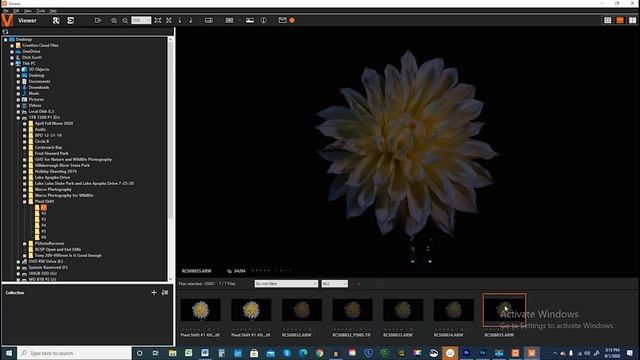Select the Fred Howard Park folder
Screen dimensions: 640x360
click(x=51, y=153)
